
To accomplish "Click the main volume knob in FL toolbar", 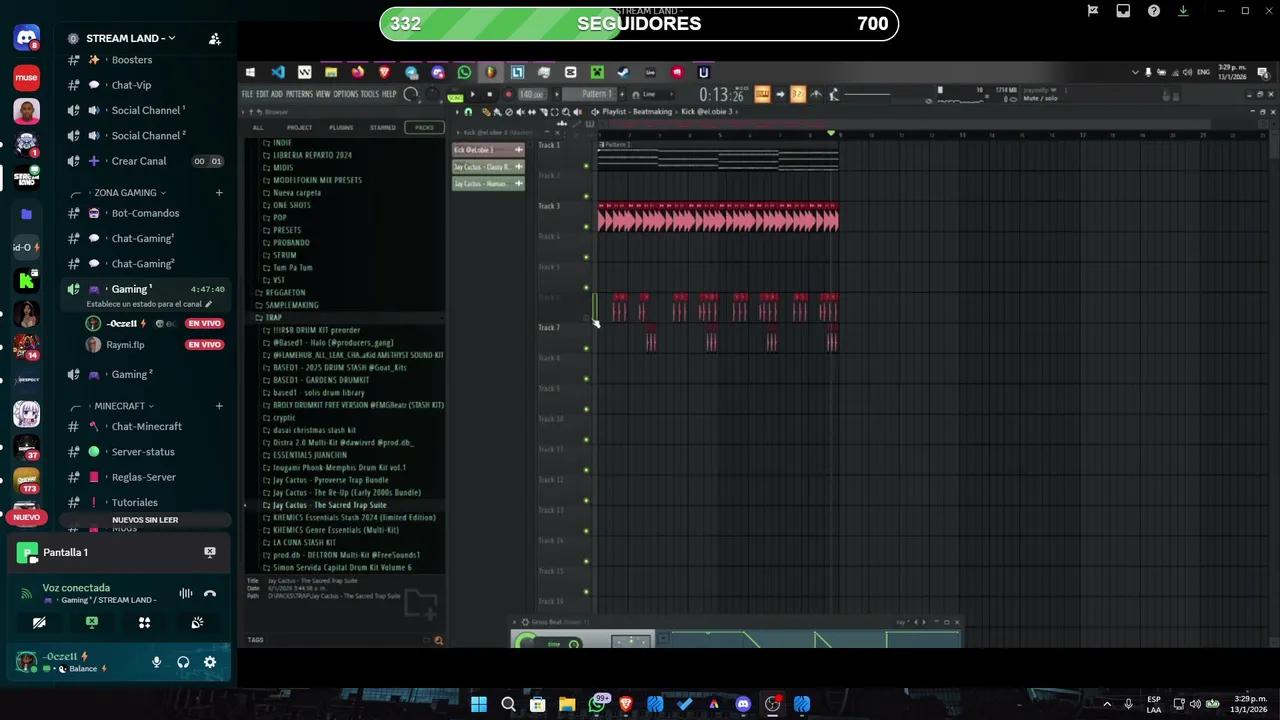I will click(410, 94).
